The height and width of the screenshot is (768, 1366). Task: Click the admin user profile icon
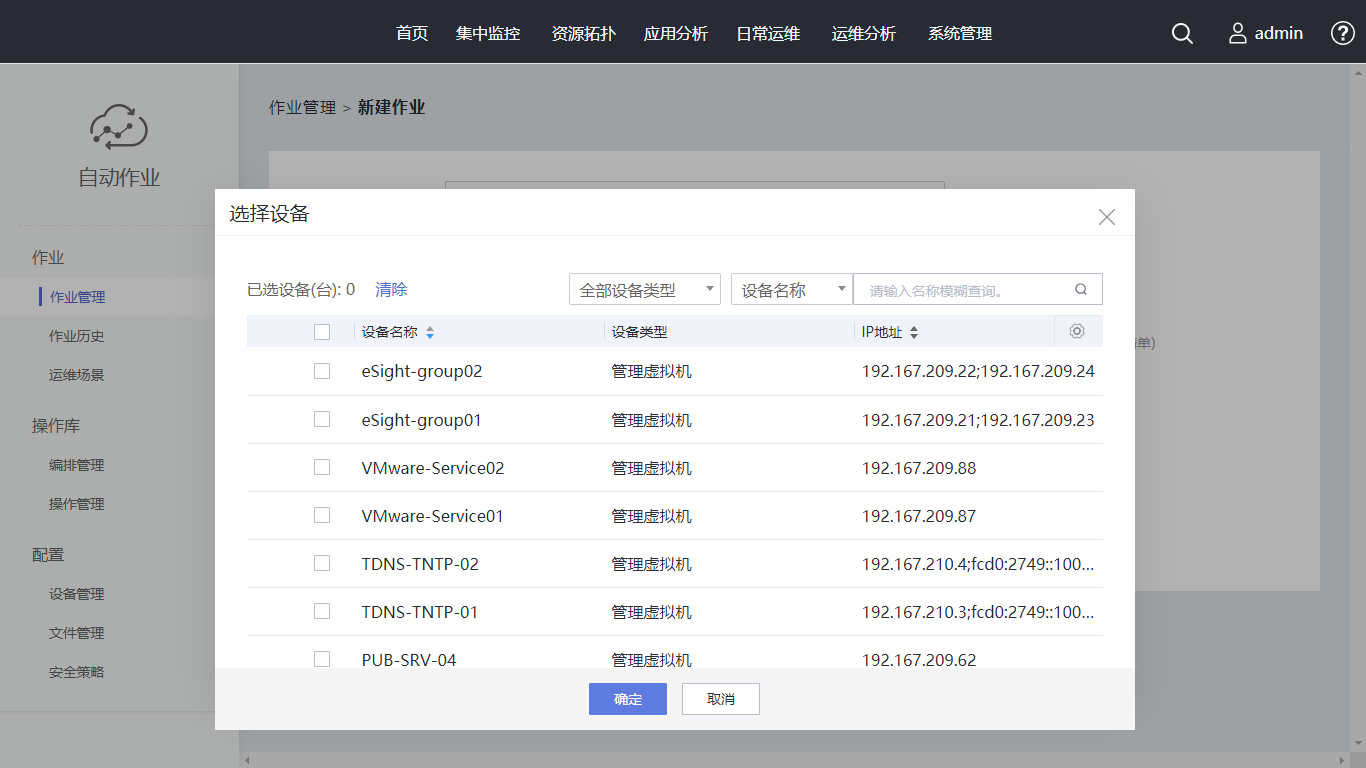coord(1238,34)
